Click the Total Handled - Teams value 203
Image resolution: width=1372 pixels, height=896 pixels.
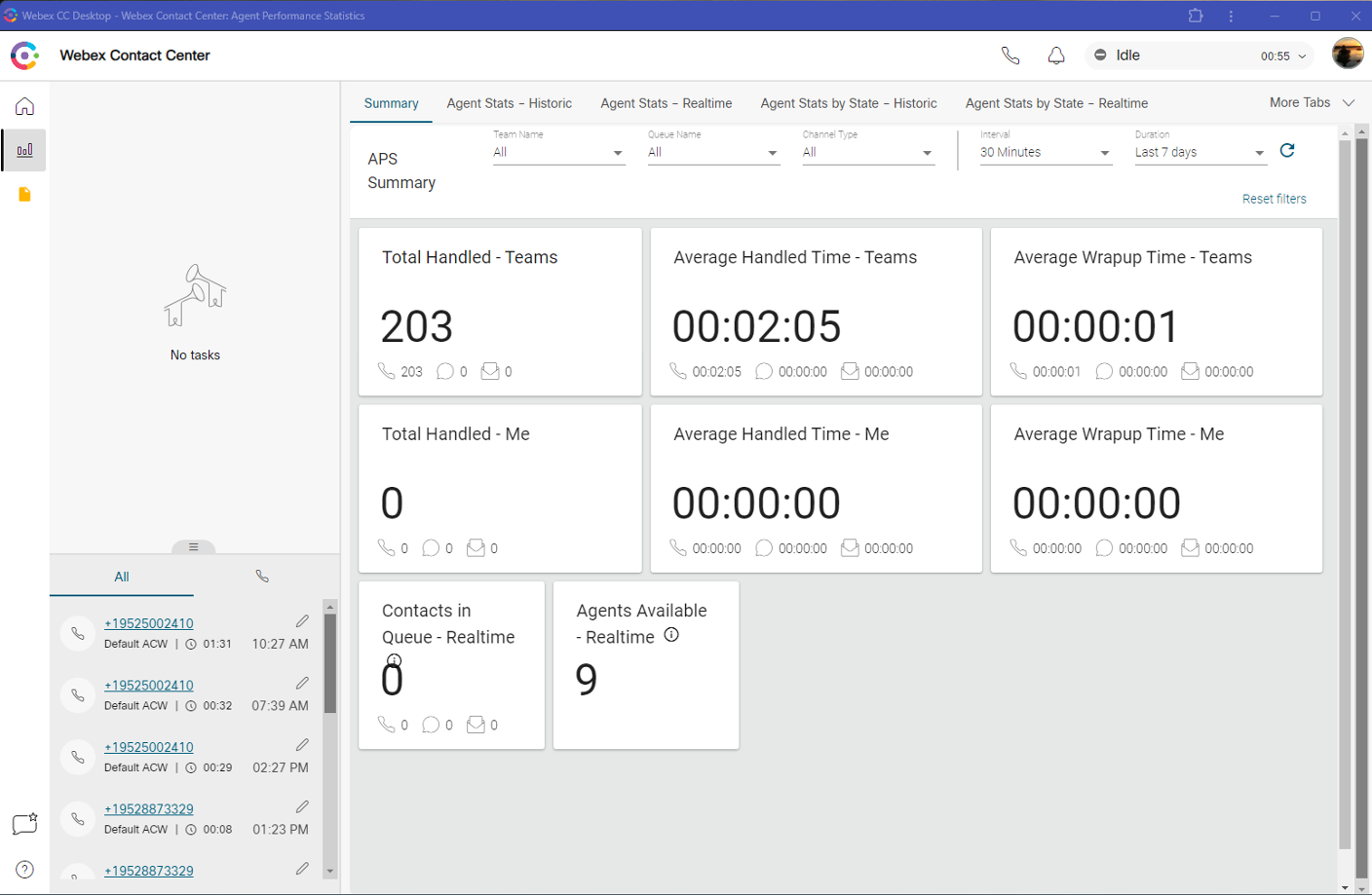(x=417, y=326)
